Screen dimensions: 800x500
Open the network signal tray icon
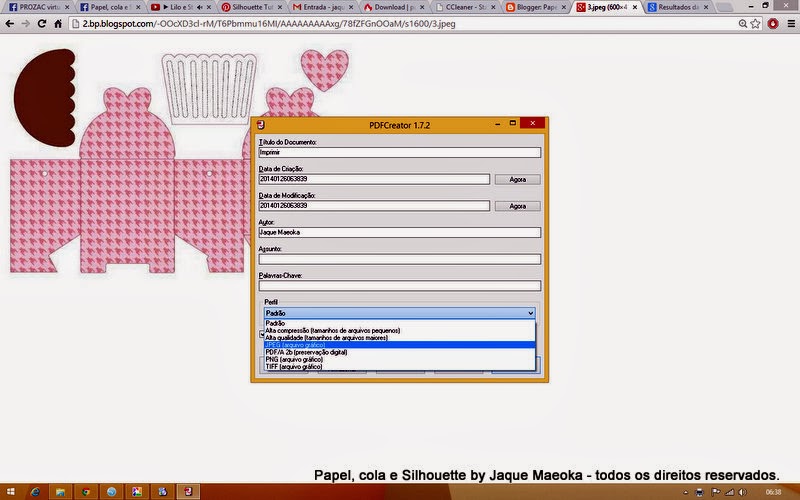(x=730, y=492)
